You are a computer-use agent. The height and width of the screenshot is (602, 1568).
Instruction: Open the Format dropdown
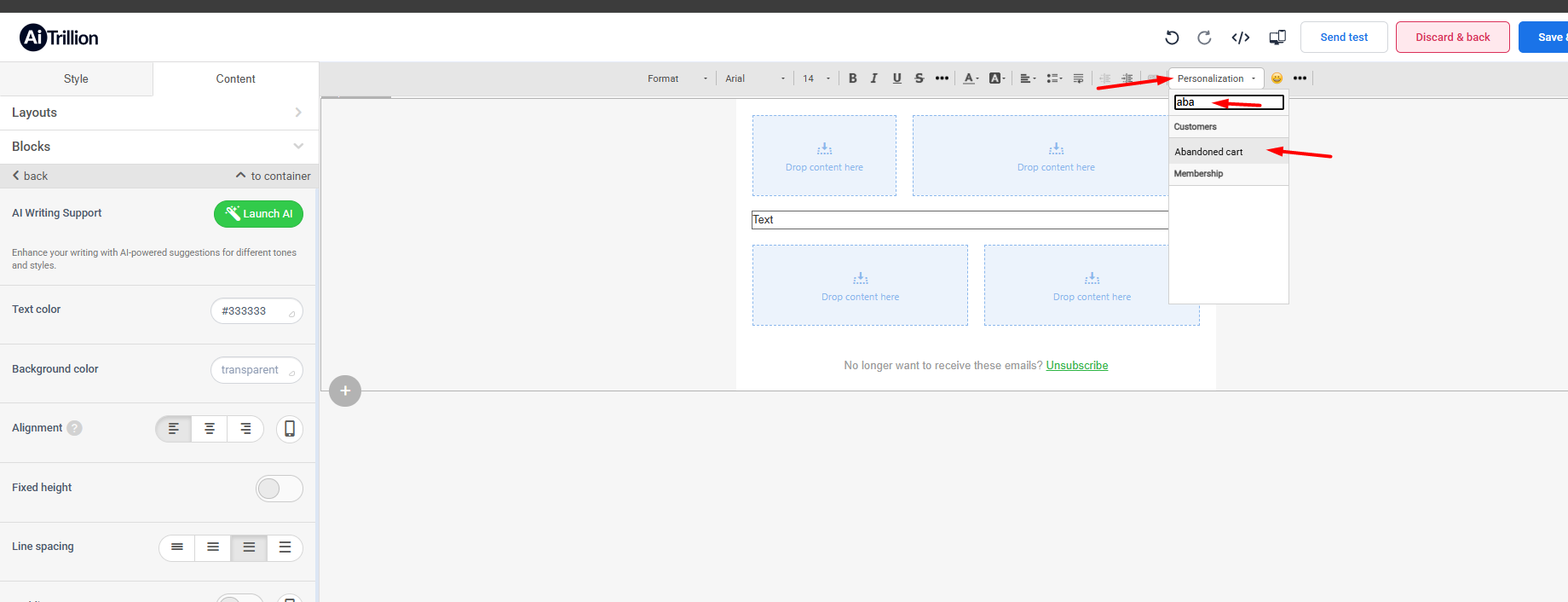tap(677, 78)
